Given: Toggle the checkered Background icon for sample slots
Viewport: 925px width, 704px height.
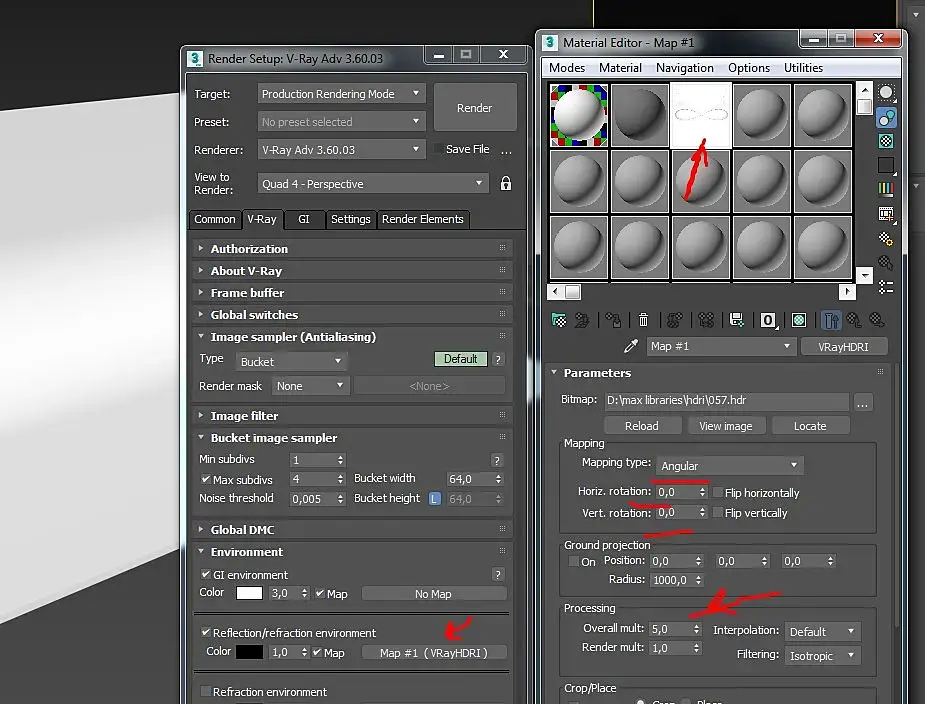Looking at the screenshot, I should (x=886, y=141).
